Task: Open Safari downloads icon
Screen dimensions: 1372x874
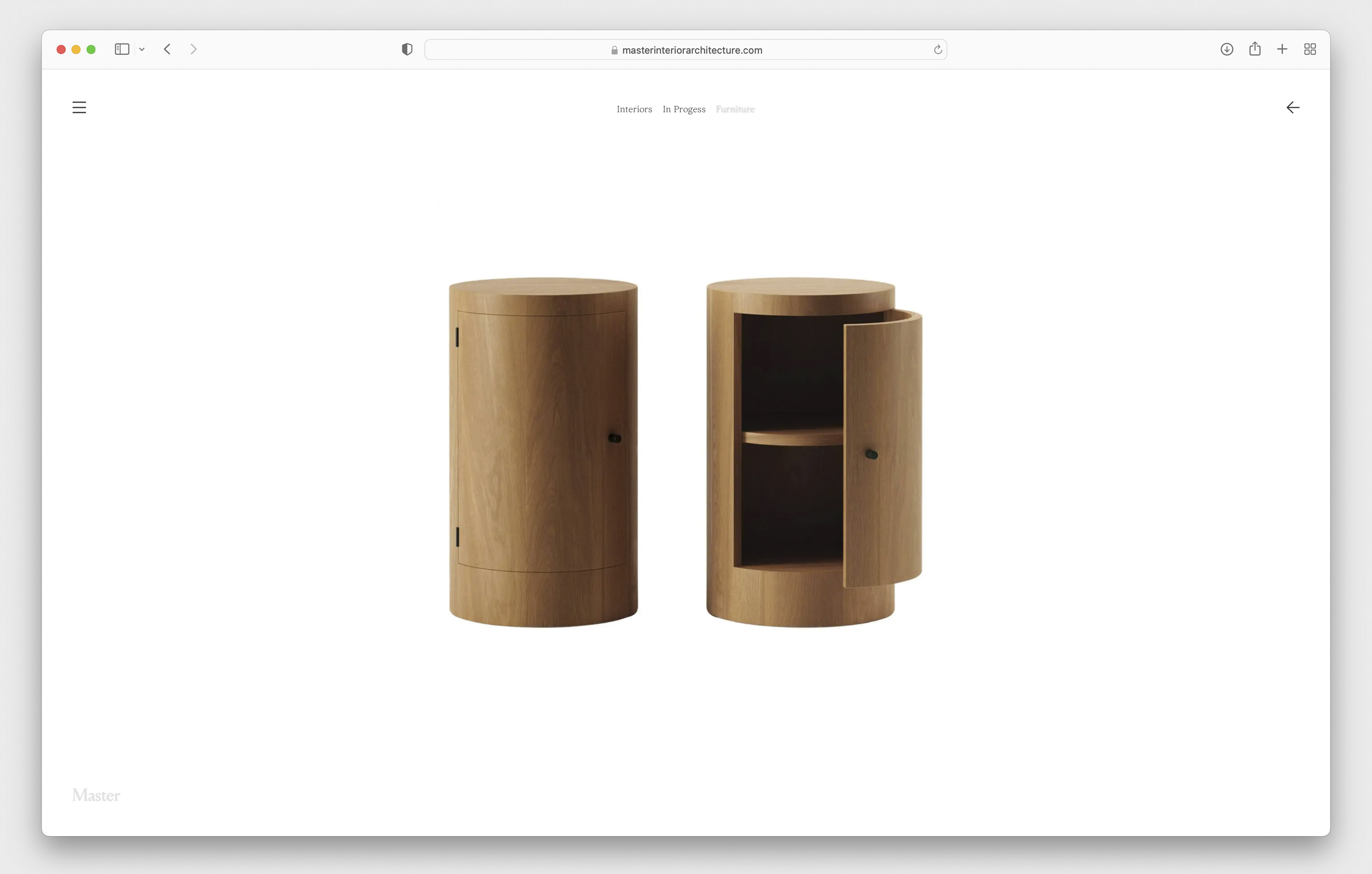Action: click(x=1227, y=49)
